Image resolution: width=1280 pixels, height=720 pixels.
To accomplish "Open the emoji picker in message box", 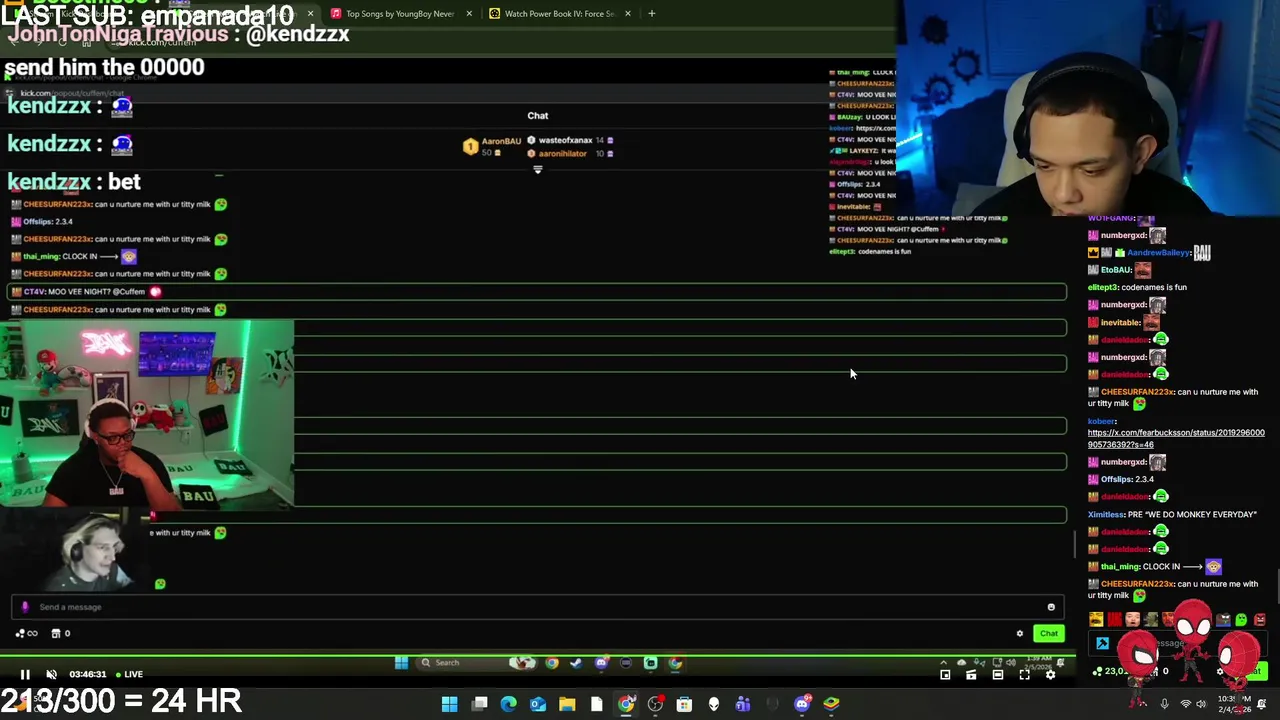I will pos(1051,607).
